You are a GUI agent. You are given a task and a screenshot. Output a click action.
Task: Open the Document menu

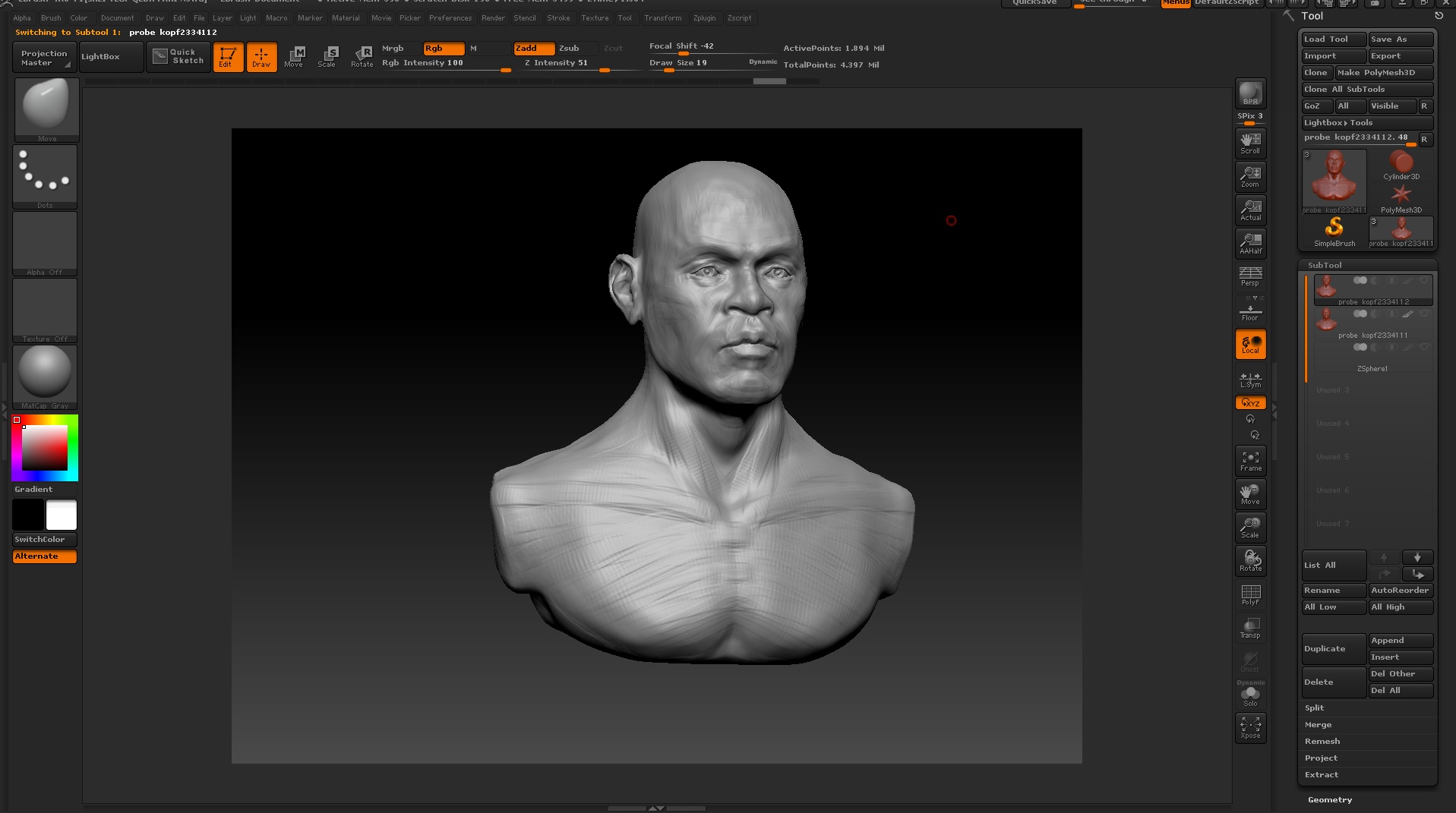[117, 17]
